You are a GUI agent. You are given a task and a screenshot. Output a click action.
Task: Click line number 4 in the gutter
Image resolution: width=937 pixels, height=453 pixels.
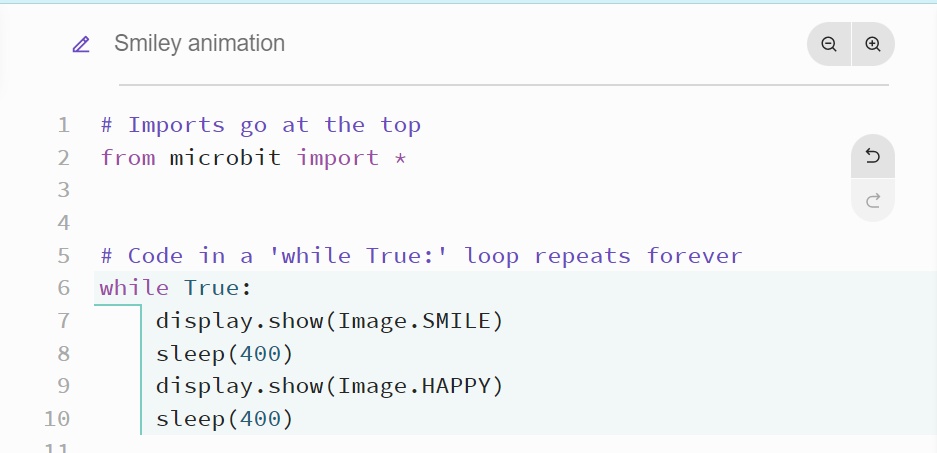(64, 222)
